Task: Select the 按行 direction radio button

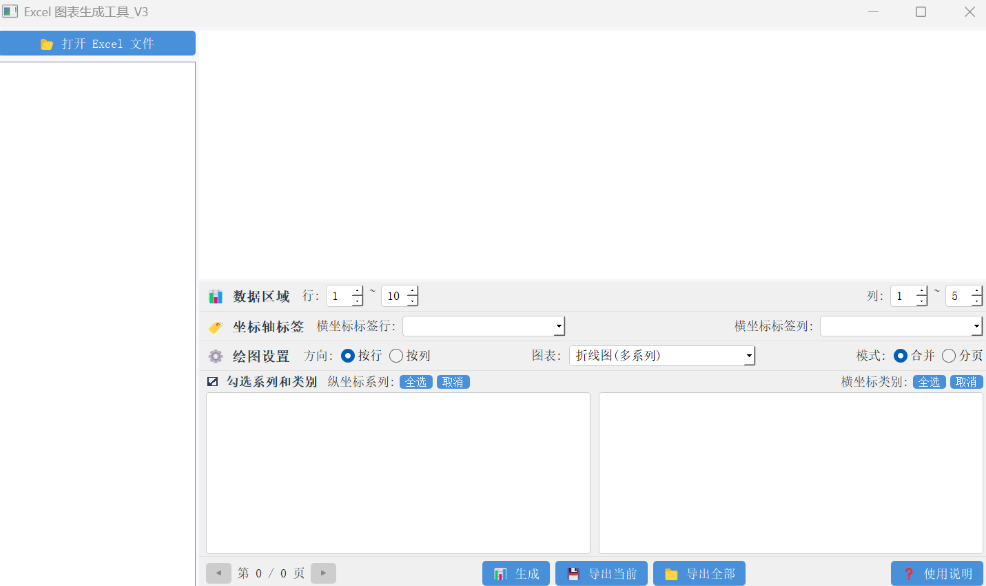Action: click(347, 356)
